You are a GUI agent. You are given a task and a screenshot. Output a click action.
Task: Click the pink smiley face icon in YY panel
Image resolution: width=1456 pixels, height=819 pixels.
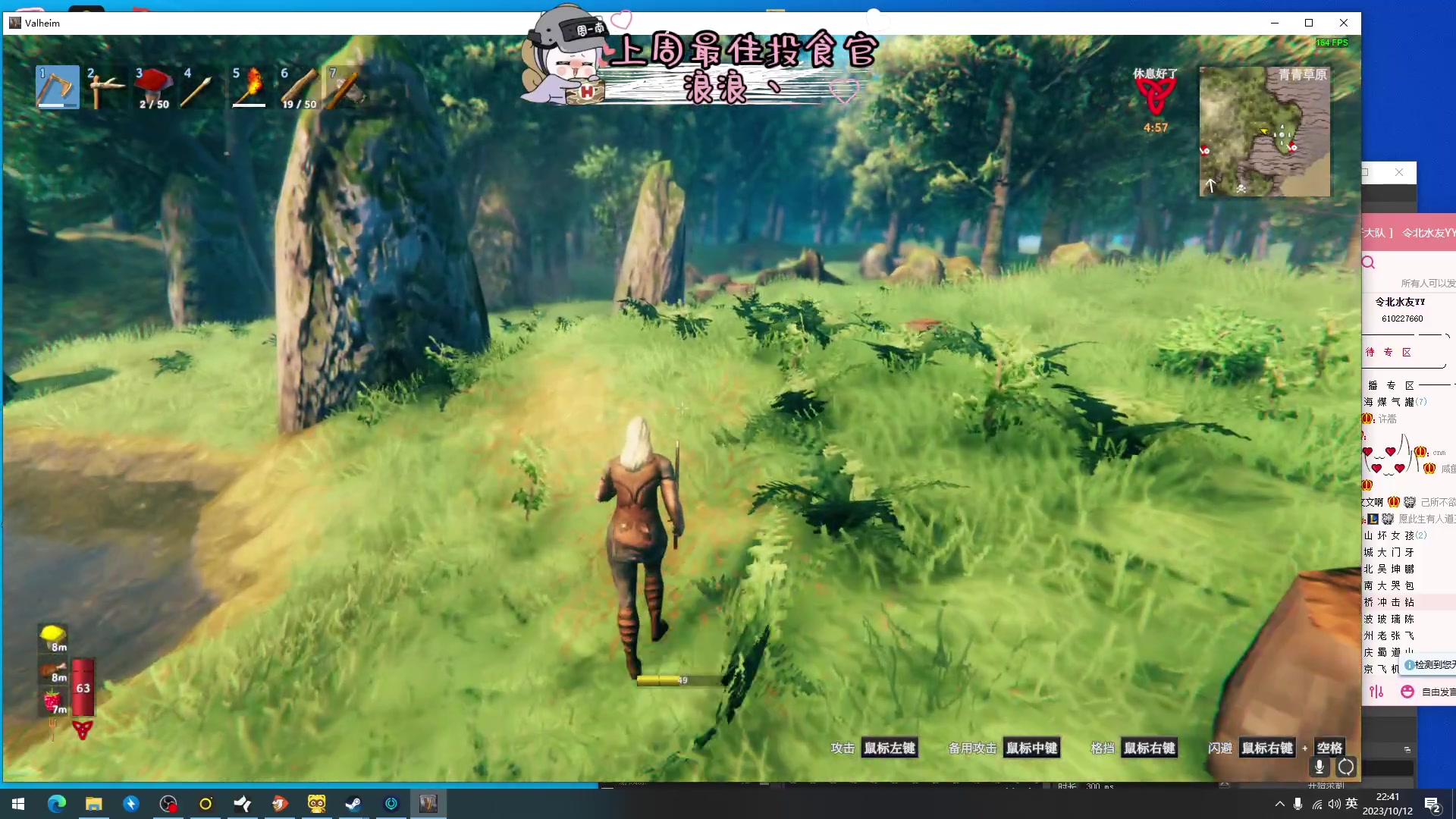tap(1407, 692)
